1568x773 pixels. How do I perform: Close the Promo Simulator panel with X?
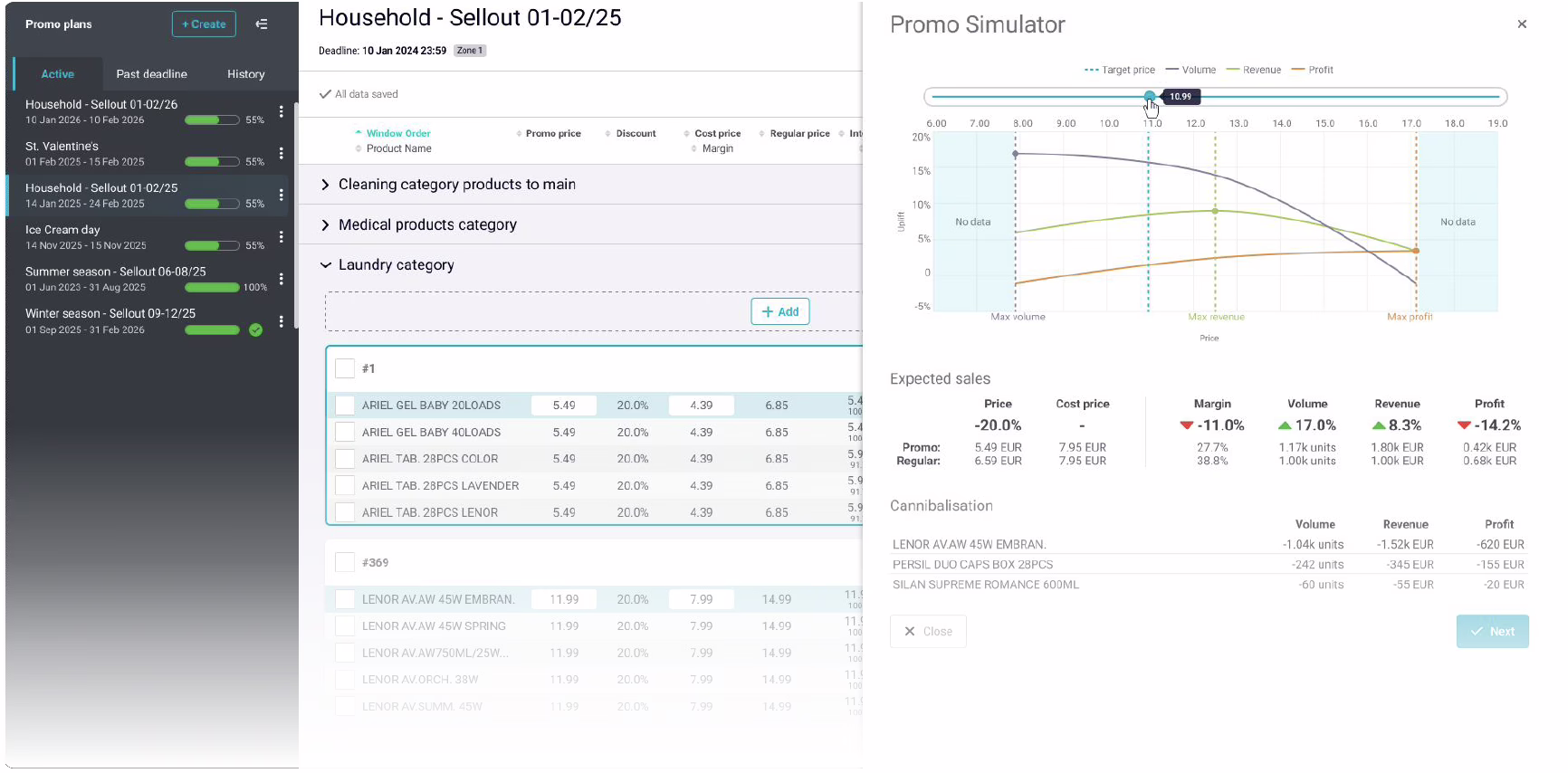(x=1522, y=24)
